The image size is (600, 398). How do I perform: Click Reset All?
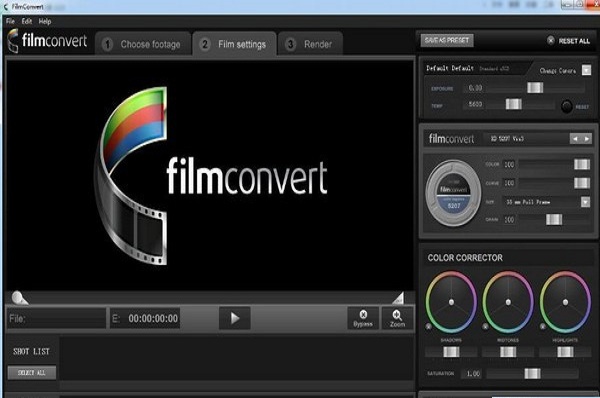pyautogui.click(x=574, y=41)
